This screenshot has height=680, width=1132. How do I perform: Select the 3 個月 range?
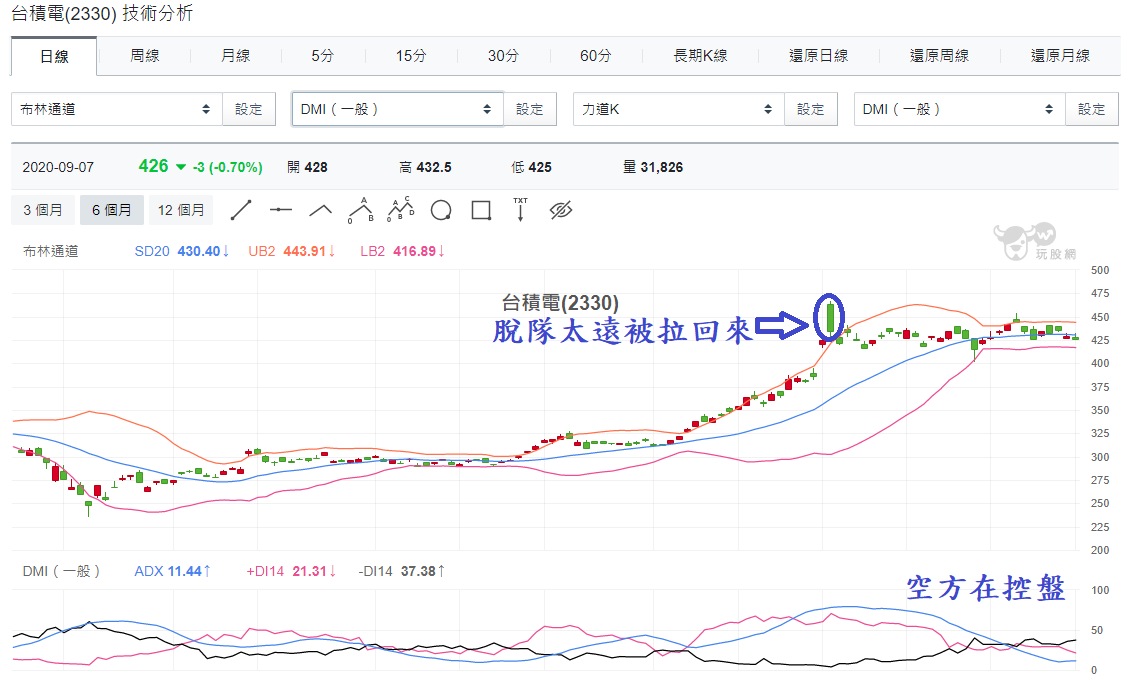coord(43,210)
